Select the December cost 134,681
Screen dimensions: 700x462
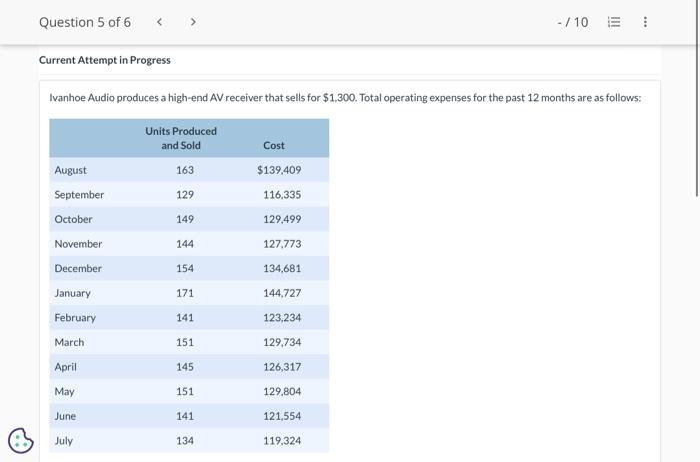[x=282, y=268]
